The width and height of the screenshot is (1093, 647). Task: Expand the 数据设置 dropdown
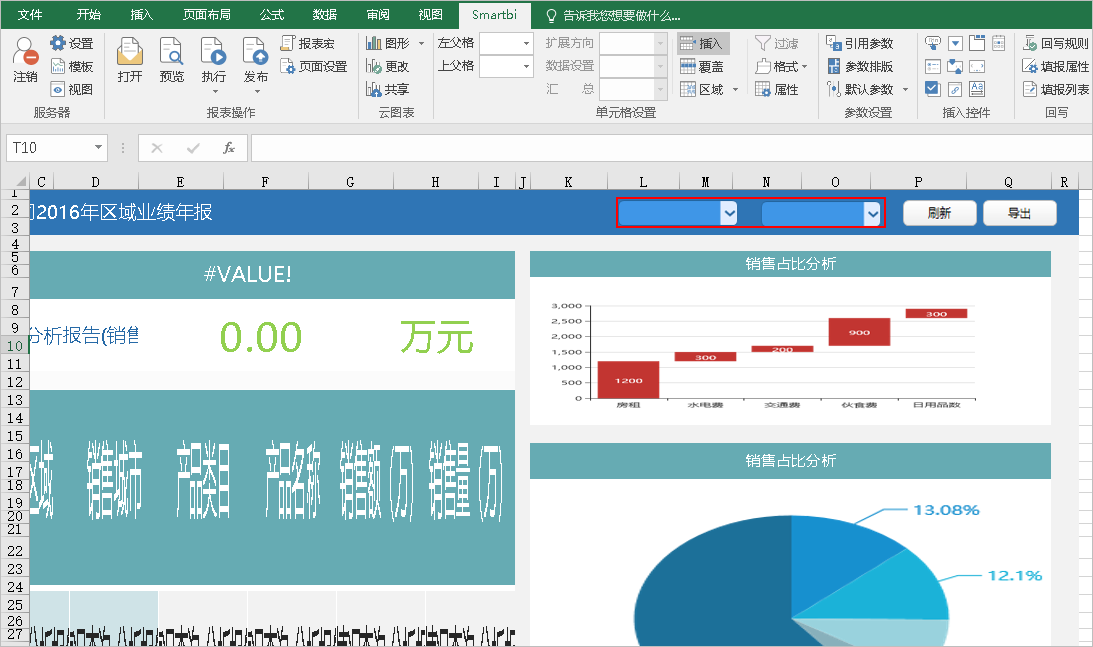[660, 66]
